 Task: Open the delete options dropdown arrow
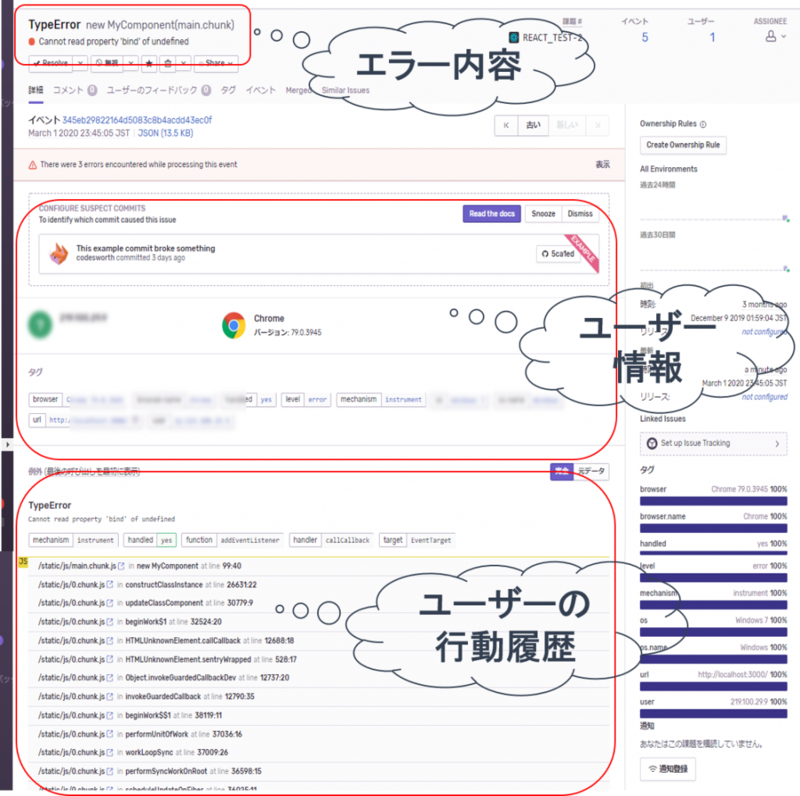184,63
